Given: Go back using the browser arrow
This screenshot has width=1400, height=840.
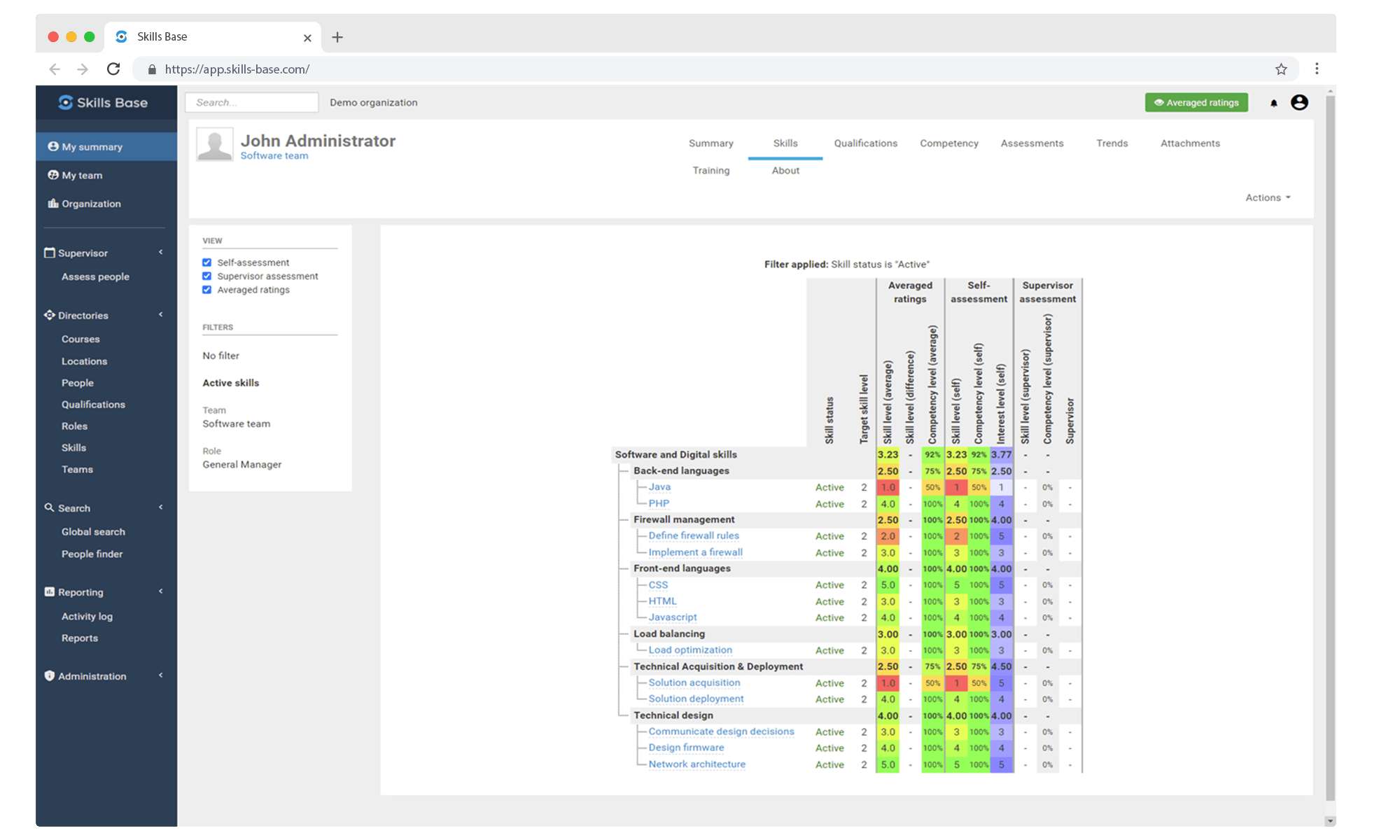Looking at the screenshot, I should pyautogui.click(x=55, y=69).
